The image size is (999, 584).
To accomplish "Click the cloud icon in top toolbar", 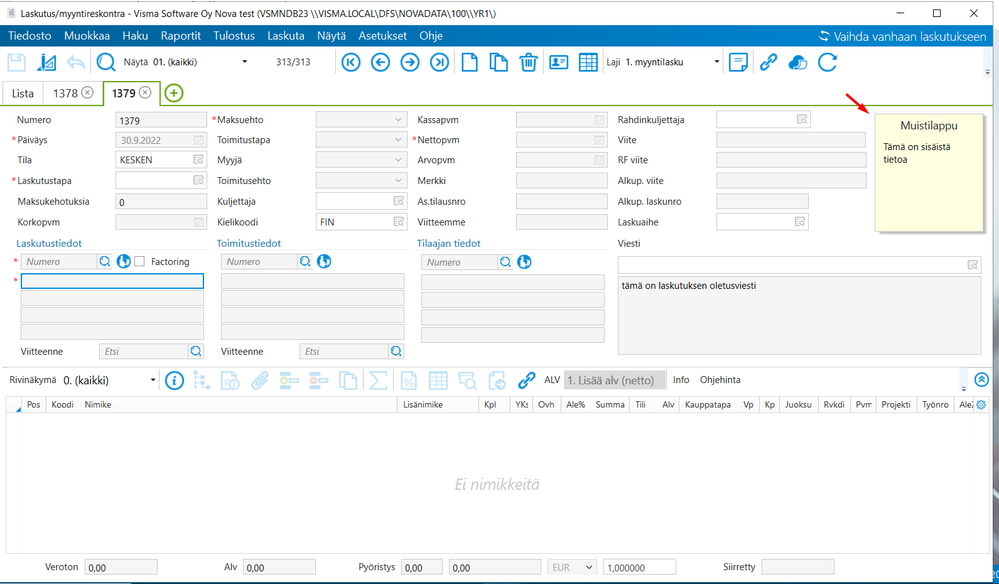I will pos(798,62).
